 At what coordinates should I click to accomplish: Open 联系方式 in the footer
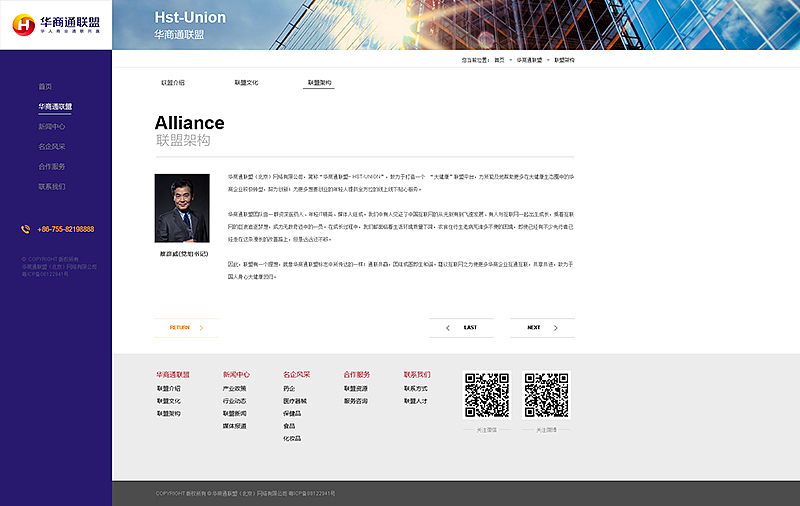[x=416, y=389]
